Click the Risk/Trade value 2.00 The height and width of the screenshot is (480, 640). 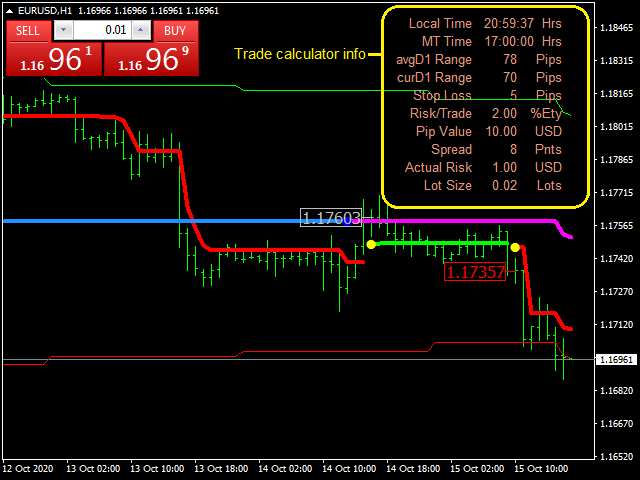pos(504,113)
